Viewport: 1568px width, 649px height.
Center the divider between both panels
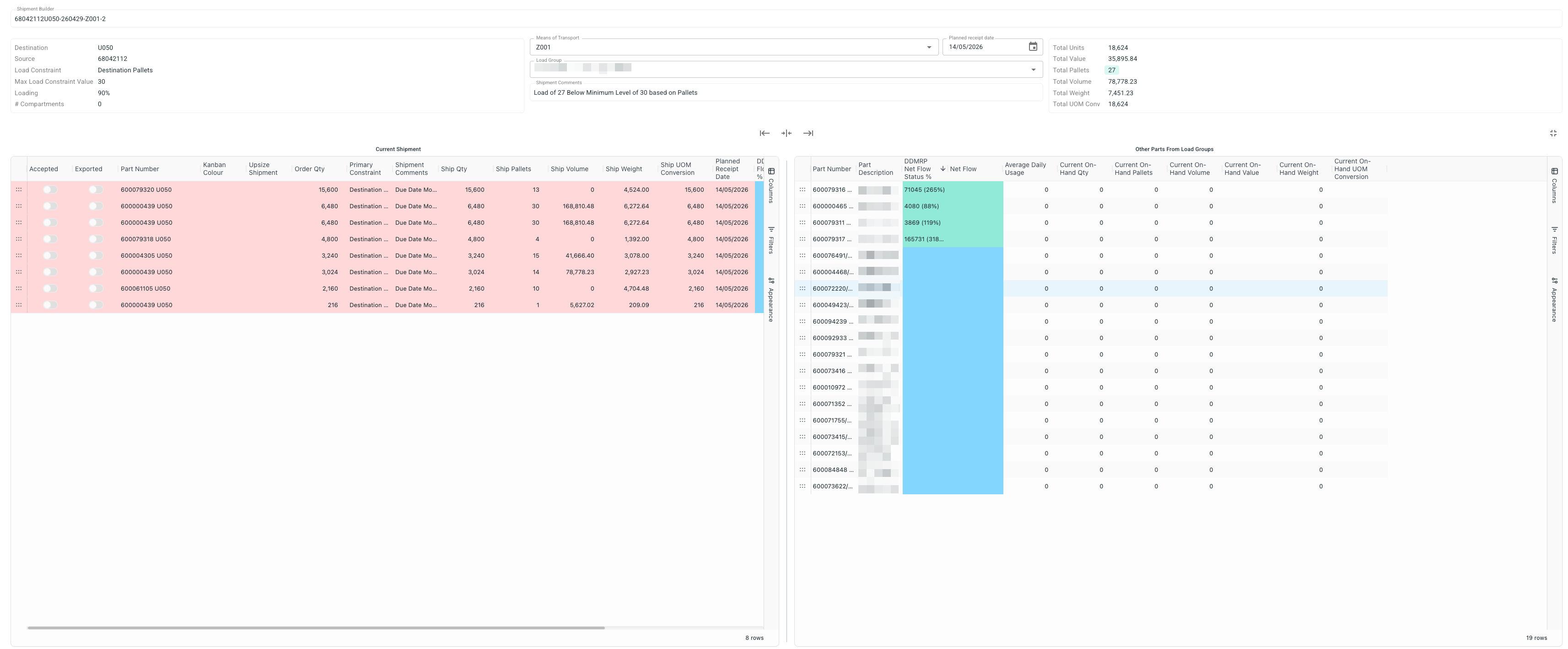pyautogui.click(x=787, y=133)
